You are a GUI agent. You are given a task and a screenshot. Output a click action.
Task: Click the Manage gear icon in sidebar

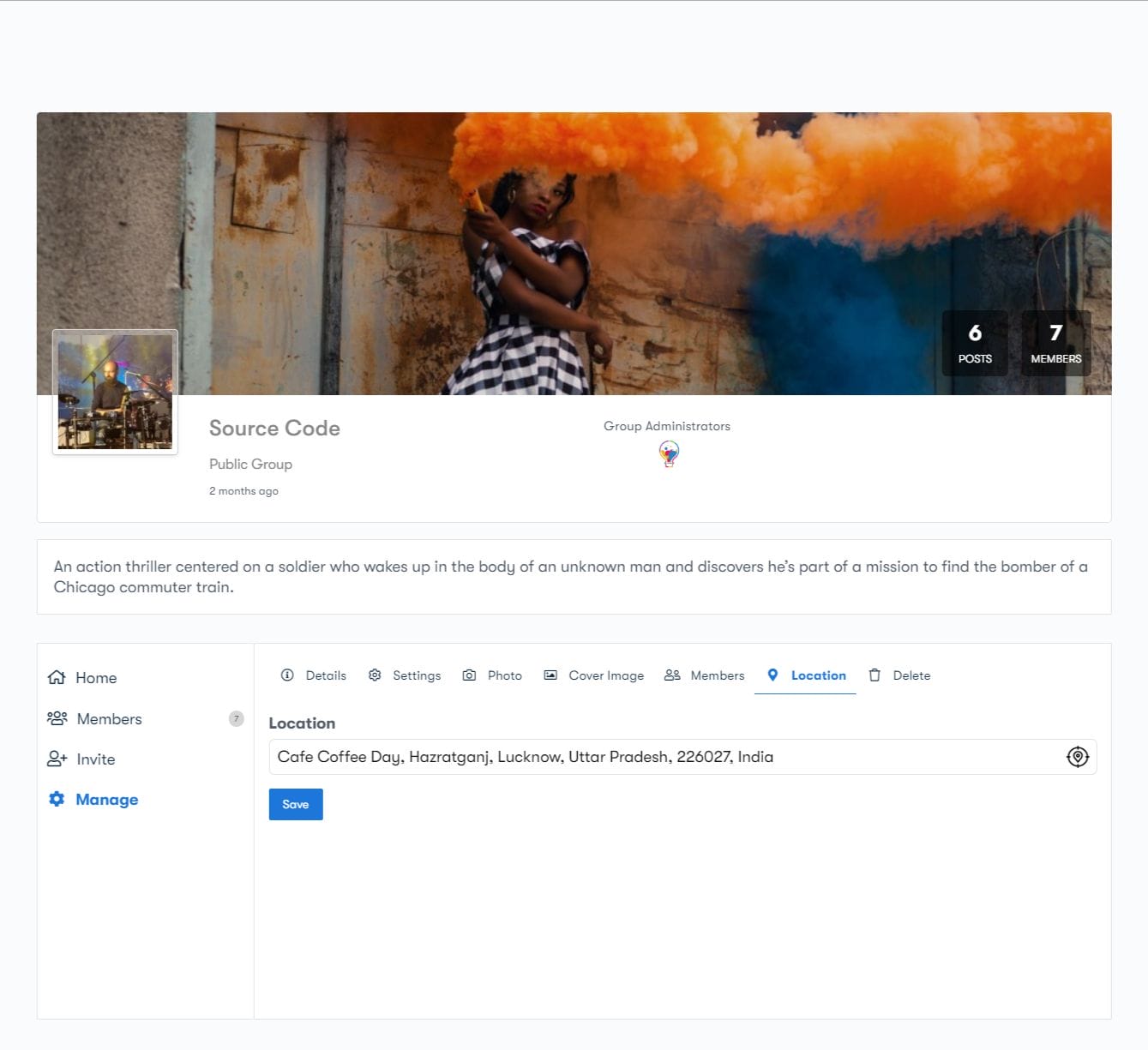[x=57, y=799]
